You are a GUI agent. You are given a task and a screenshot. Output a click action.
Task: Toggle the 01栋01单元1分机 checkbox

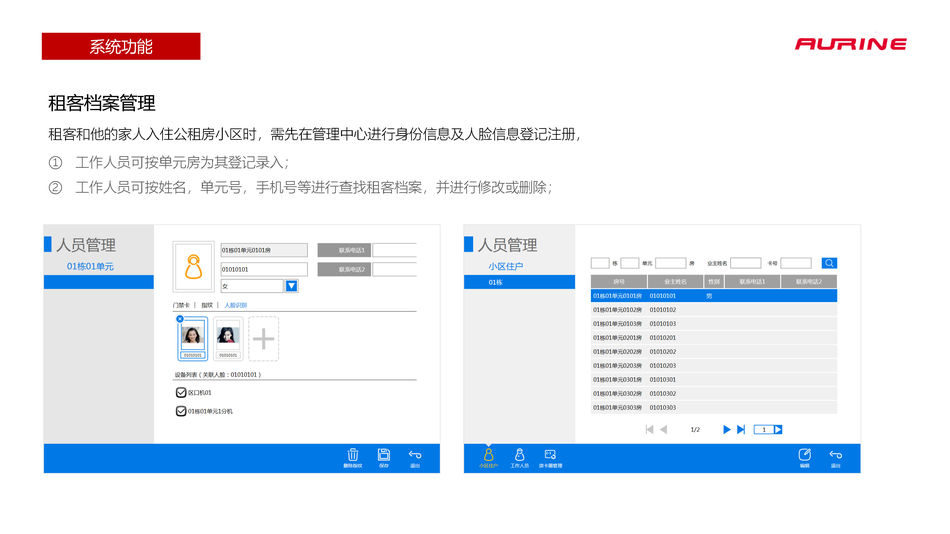(181, 411)
